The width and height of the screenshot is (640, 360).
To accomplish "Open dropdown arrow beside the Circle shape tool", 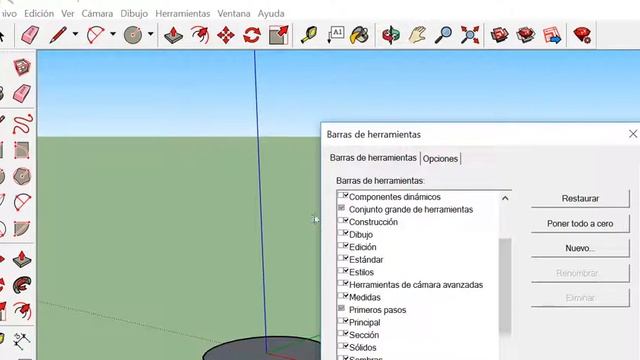I will pyautogui.click(x=150, y=34).
